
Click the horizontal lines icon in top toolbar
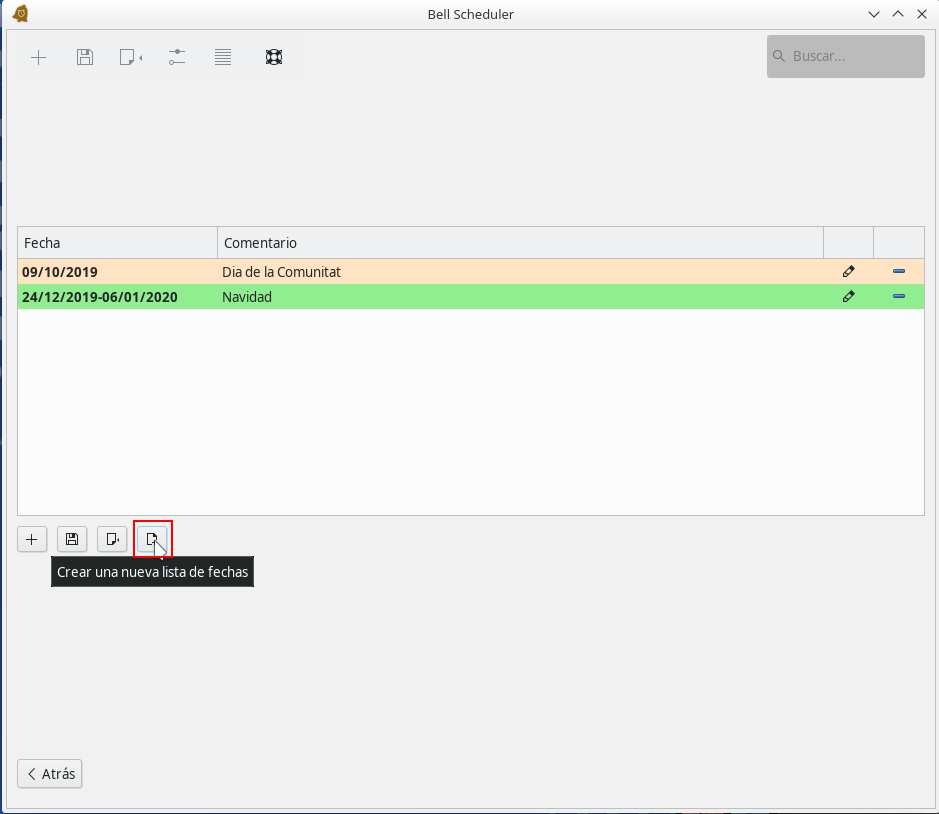coord(223,57)
